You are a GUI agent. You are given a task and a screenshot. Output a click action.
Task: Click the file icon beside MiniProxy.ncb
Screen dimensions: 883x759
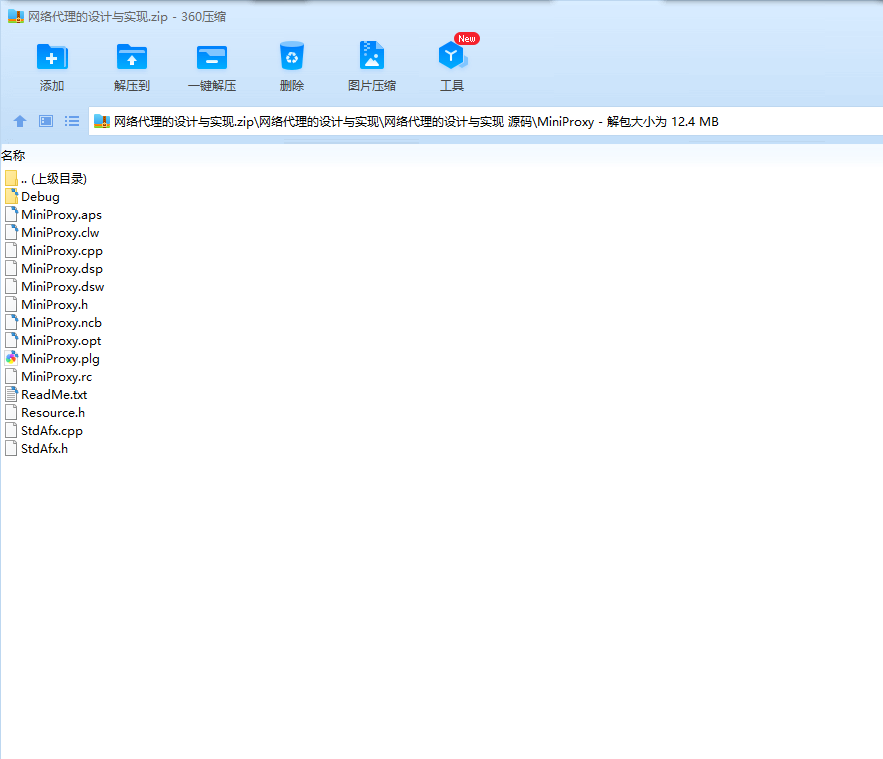(x=11, y=323)
